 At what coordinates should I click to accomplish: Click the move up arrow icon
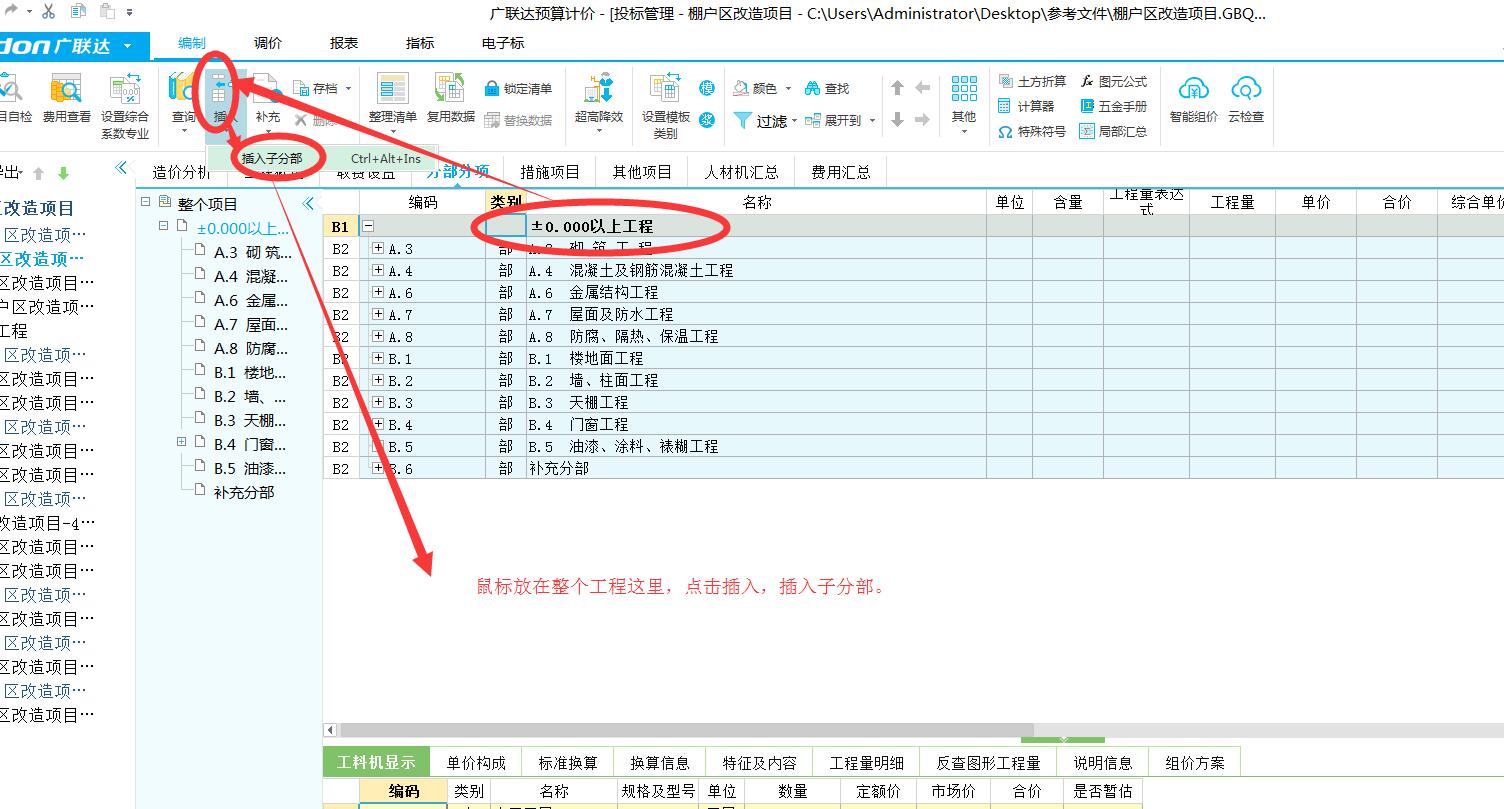tap(898, 88)
